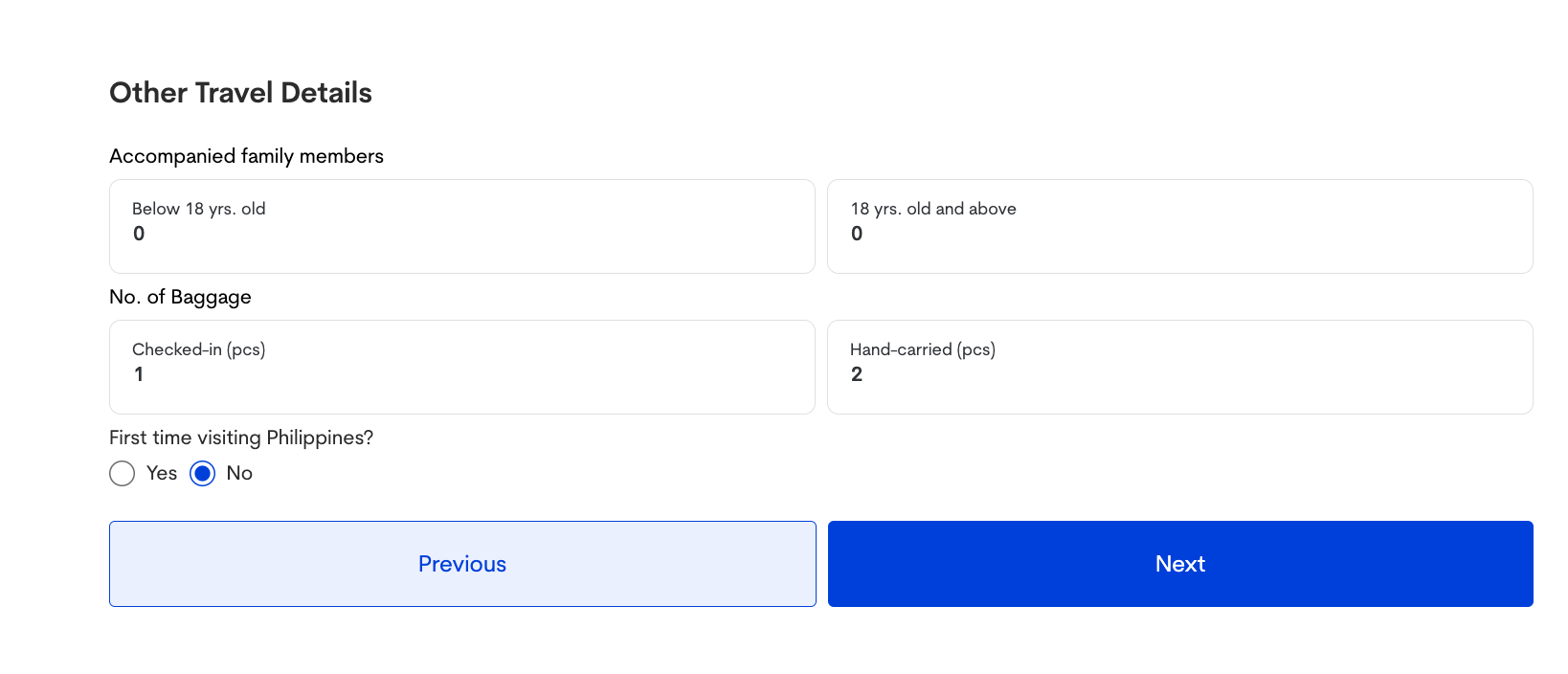Click the First time visiting Philippines? question text
Screen dimensions: 1568x674
pyautogui.click(x=241, y=438)
